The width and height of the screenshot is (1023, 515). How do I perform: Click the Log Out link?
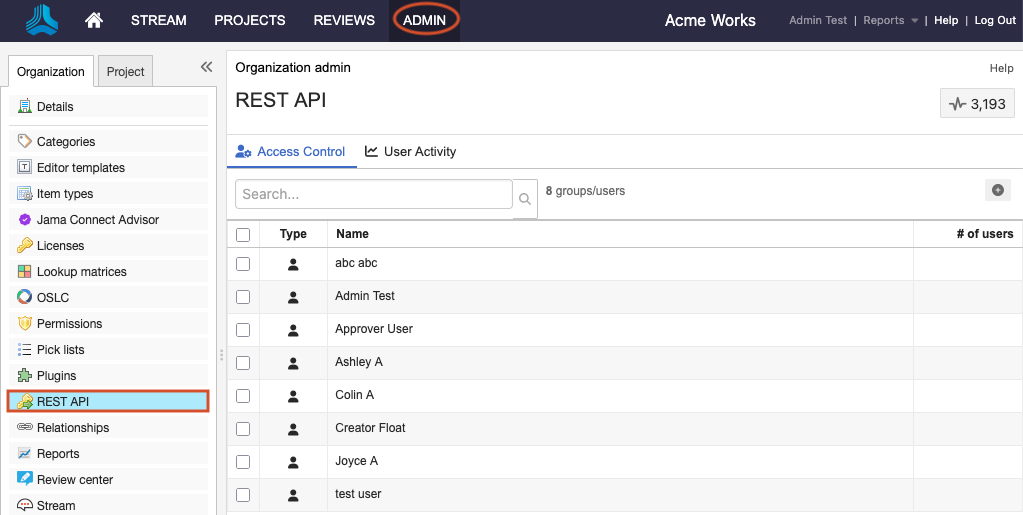(995, 20)
